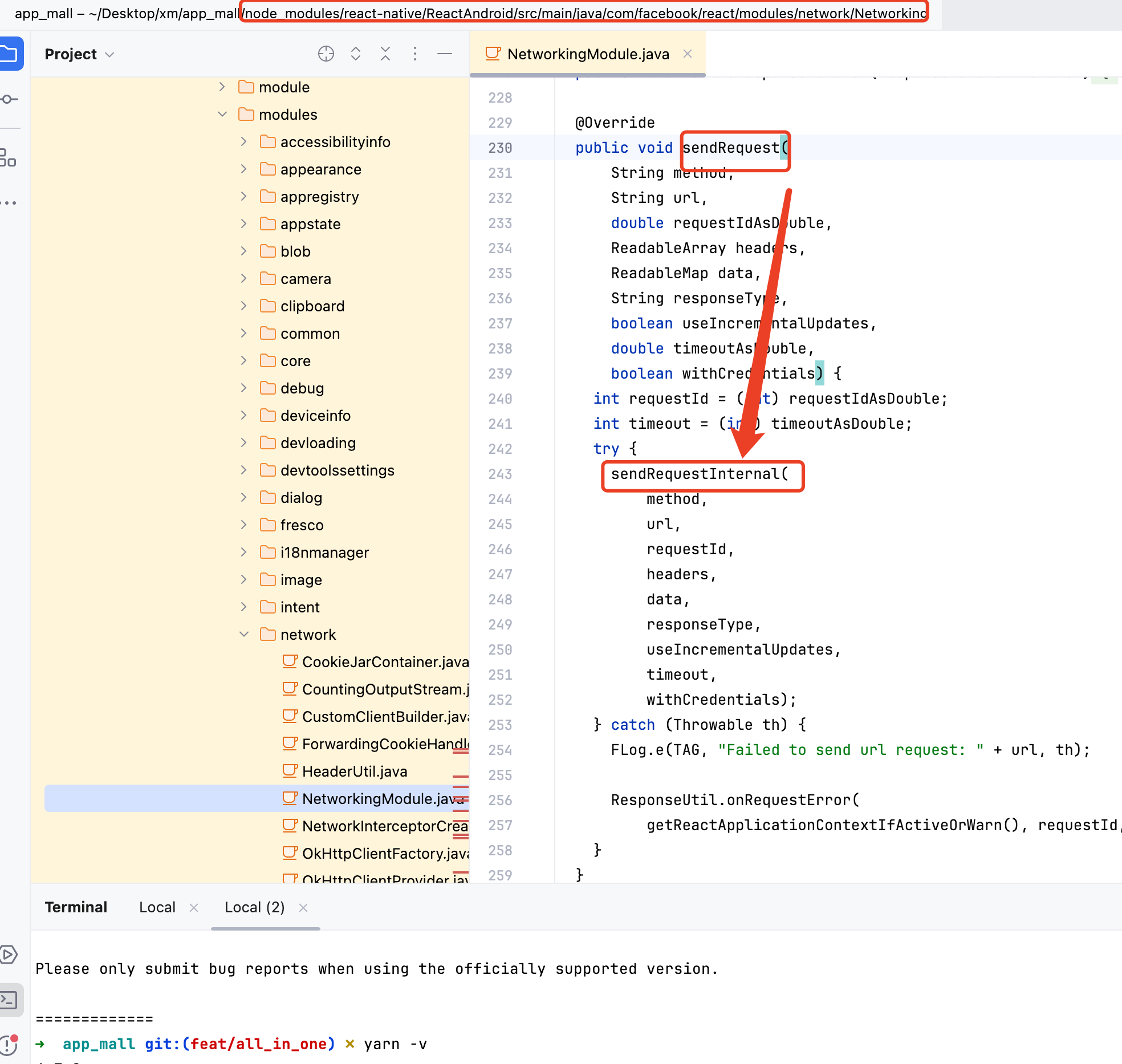Click the Collapse All icon in Project panel
Image resolution: width=1122 pixels, height=1064 pixels.
click(x=385, y=54)
